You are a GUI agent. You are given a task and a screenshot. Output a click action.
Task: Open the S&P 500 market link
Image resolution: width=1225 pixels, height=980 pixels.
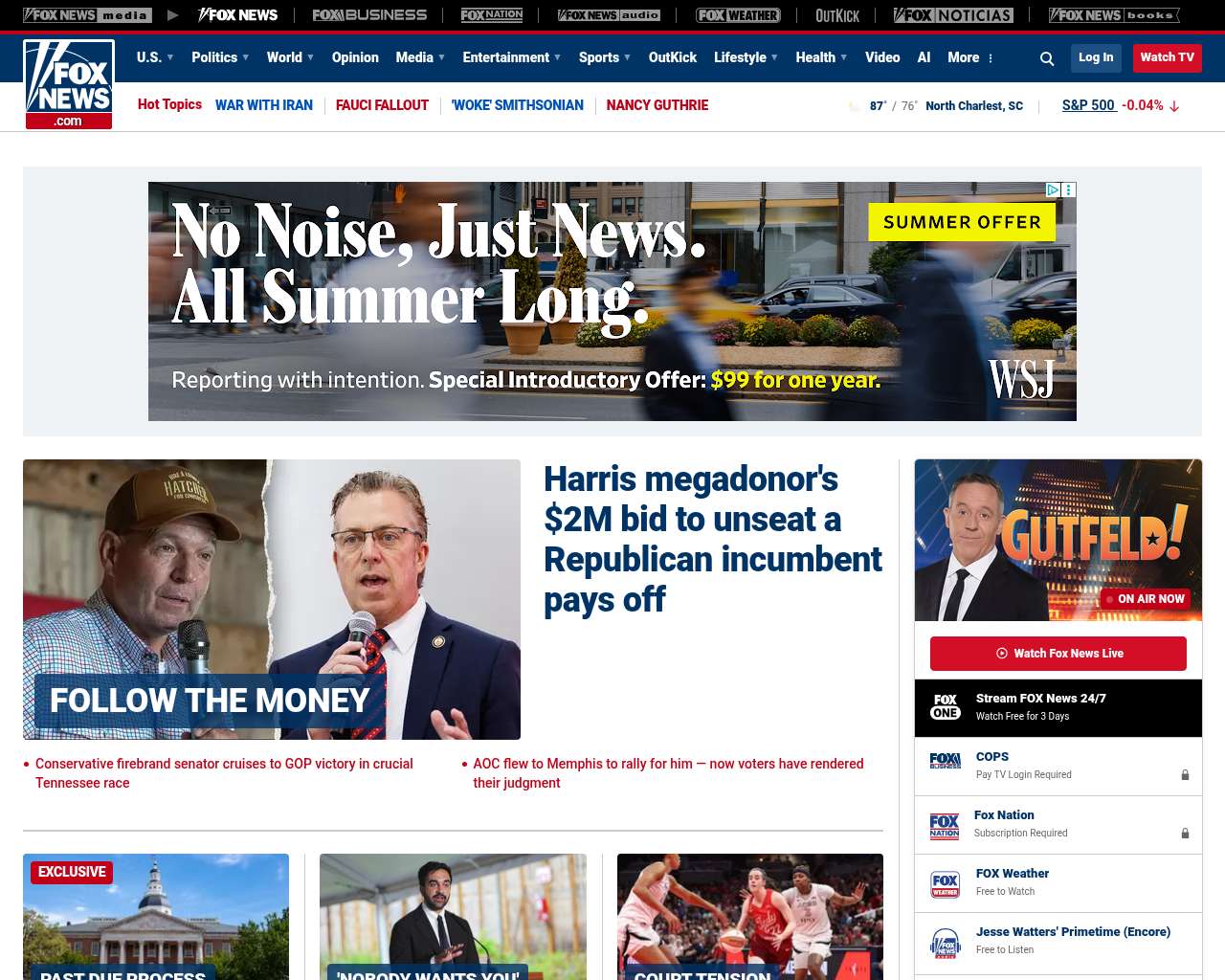[x=1089, y=105]
